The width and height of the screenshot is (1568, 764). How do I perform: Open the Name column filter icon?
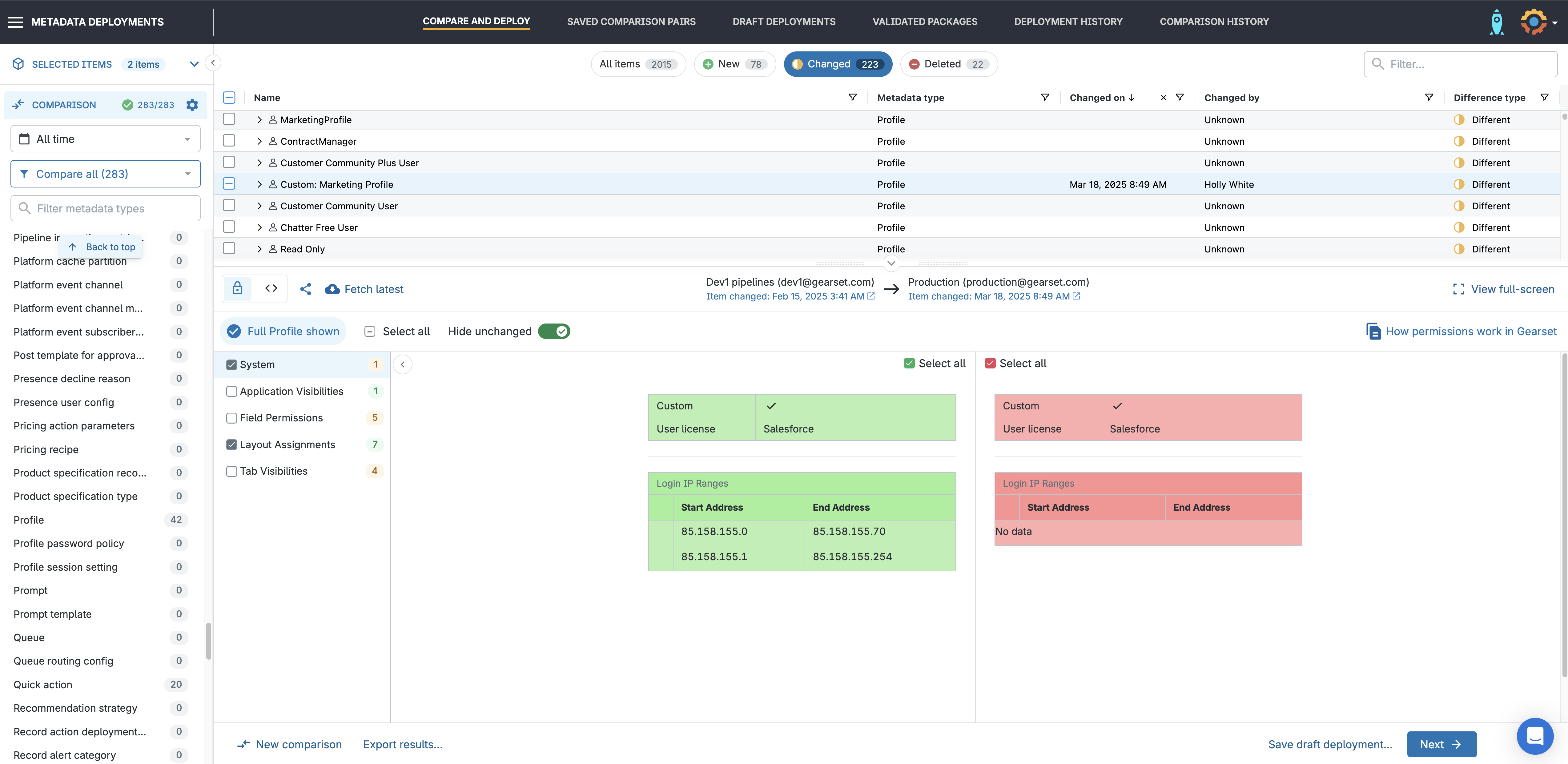[x=852, y=97]
